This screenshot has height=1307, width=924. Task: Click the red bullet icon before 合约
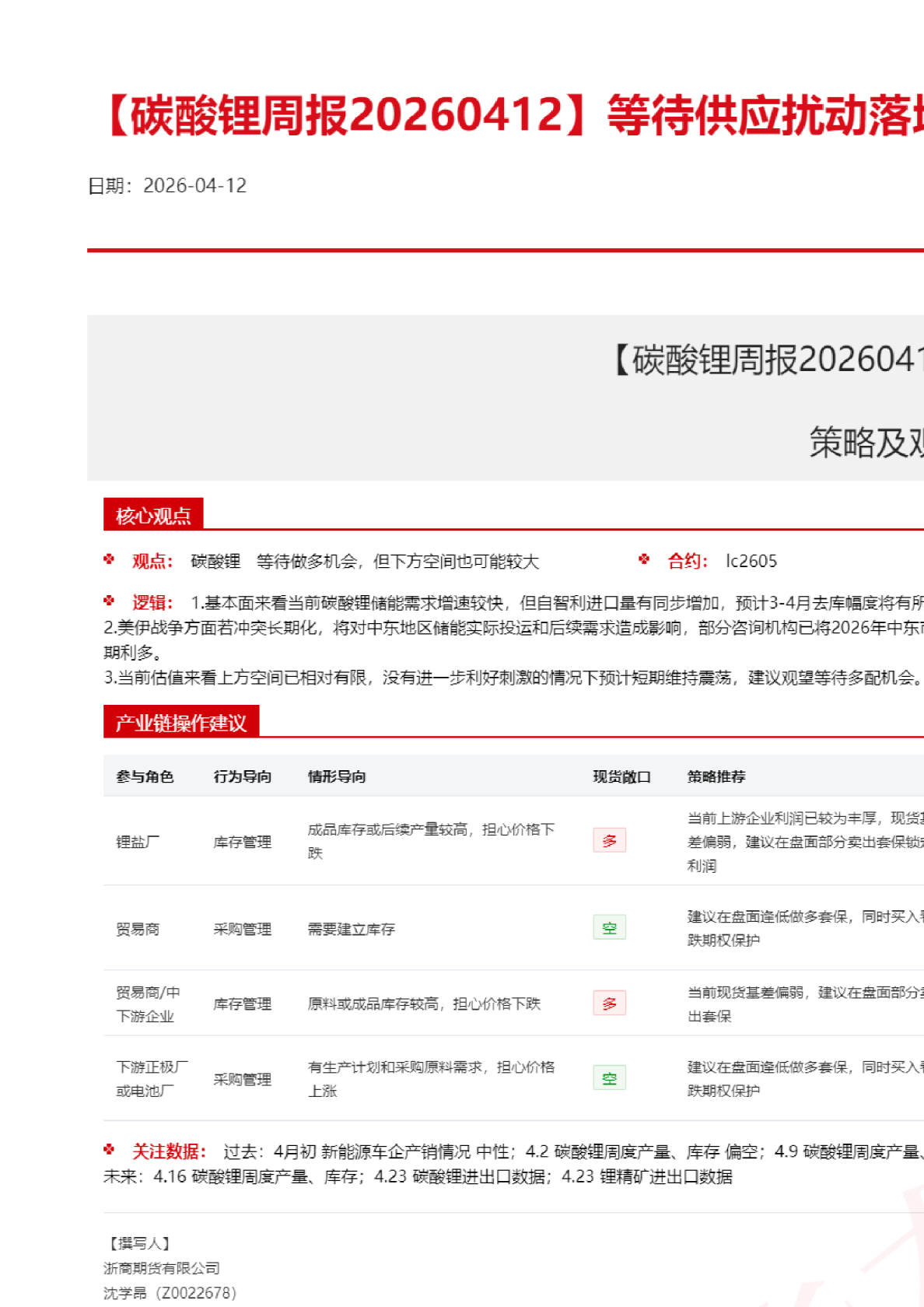tap(644, 559)
